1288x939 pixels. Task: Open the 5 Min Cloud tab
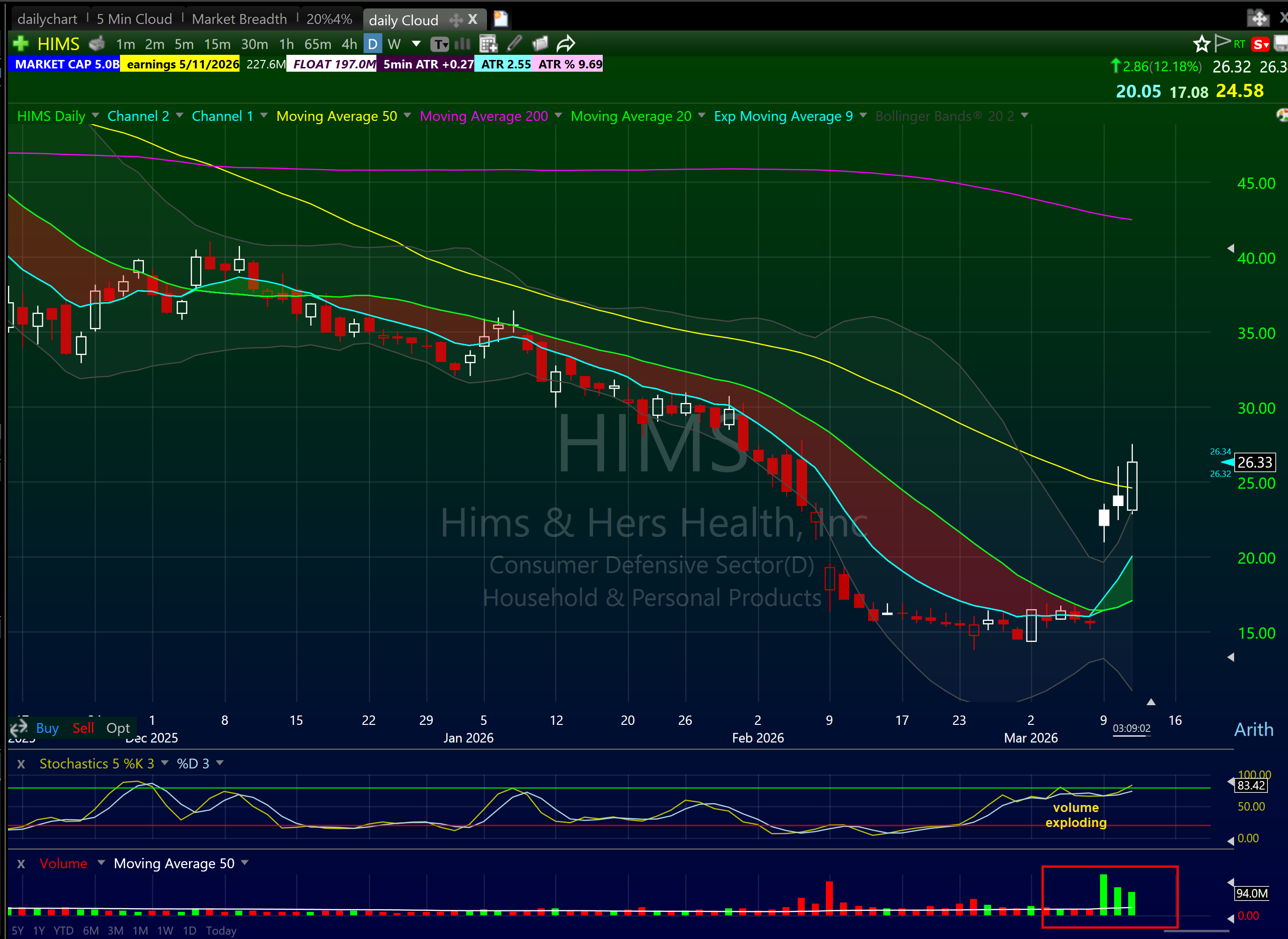134,19
